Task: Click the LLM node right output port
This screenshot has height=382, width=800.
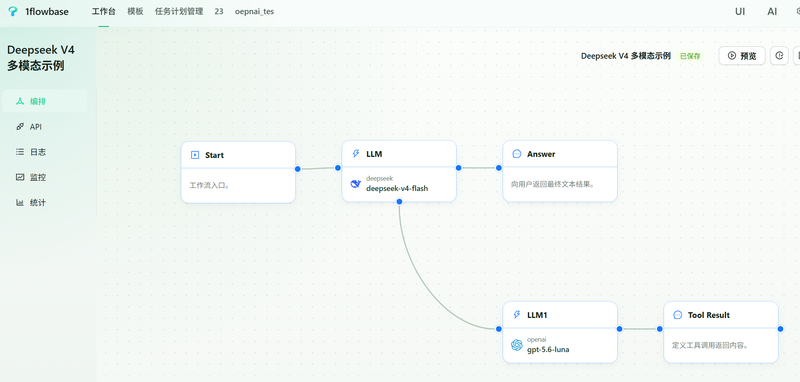Action: (458, 167)
